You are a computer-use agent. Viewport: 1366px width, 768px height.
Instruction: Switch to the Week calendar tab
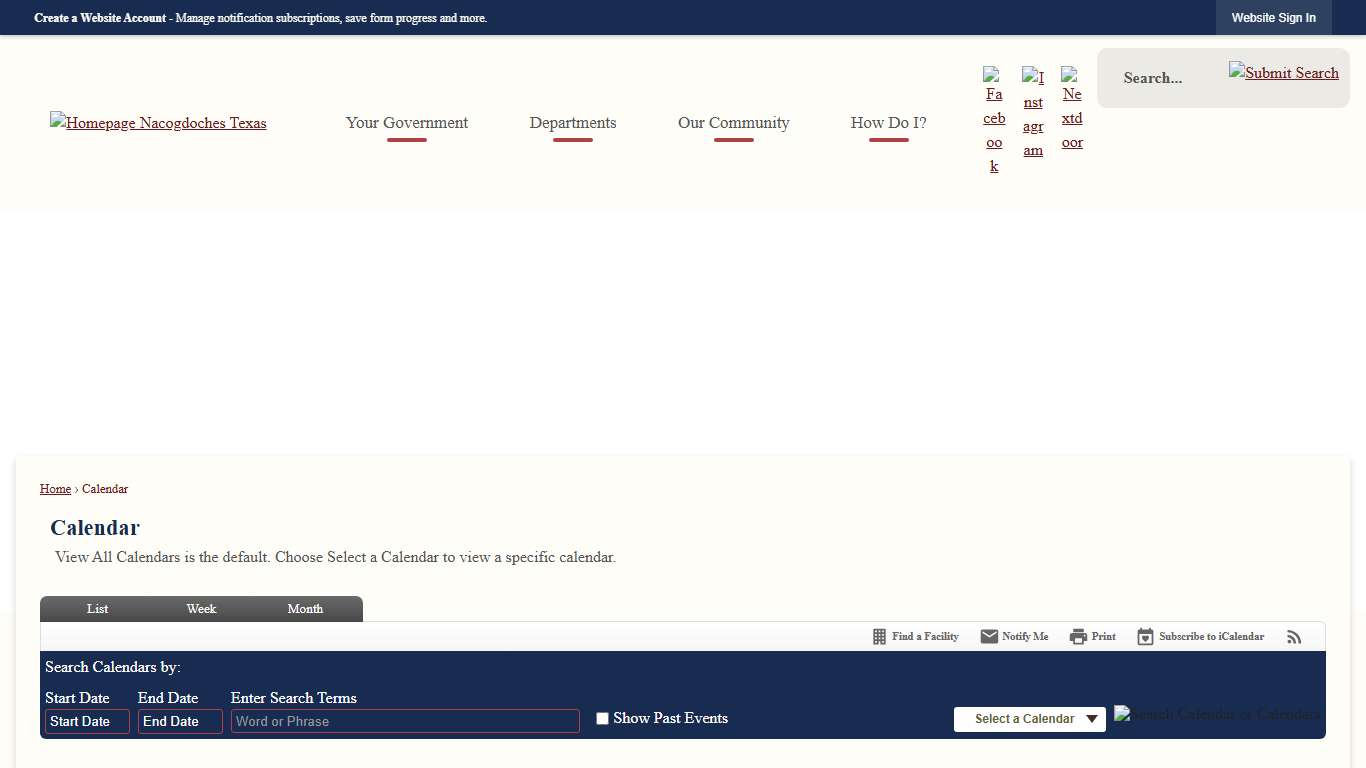point(201,609)
